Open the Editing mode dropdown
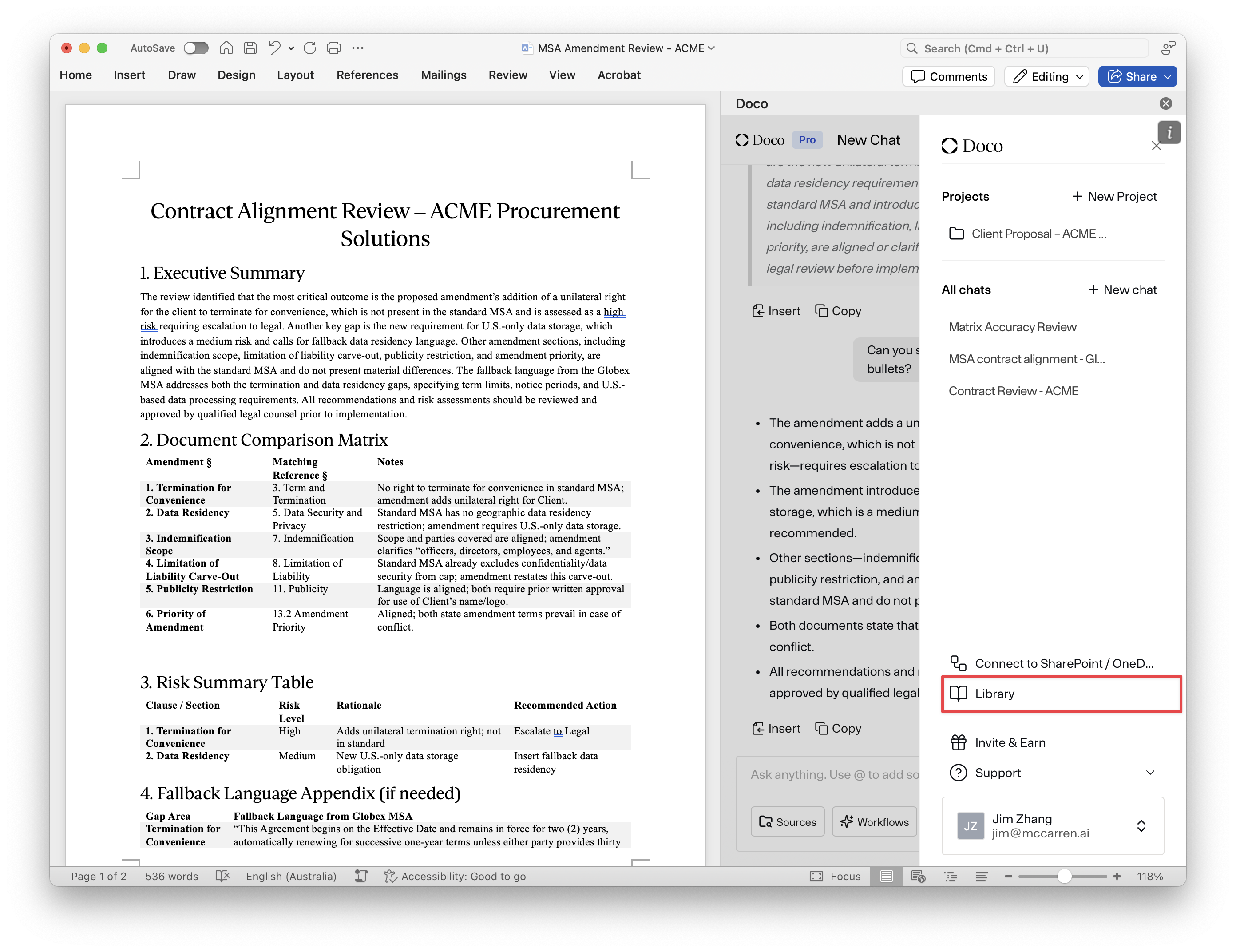The image size is (1236, 952). pos(1047,76)
